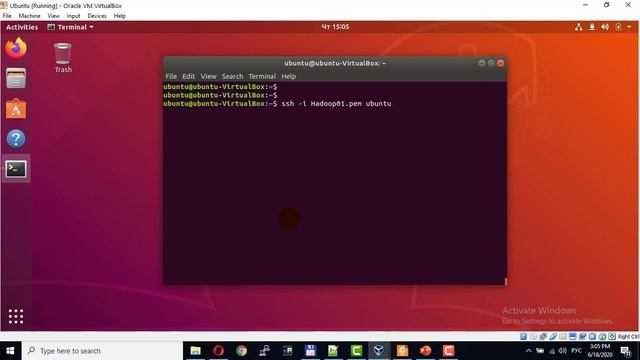Open VirtualBox File menu

click(x=7, y=16)
